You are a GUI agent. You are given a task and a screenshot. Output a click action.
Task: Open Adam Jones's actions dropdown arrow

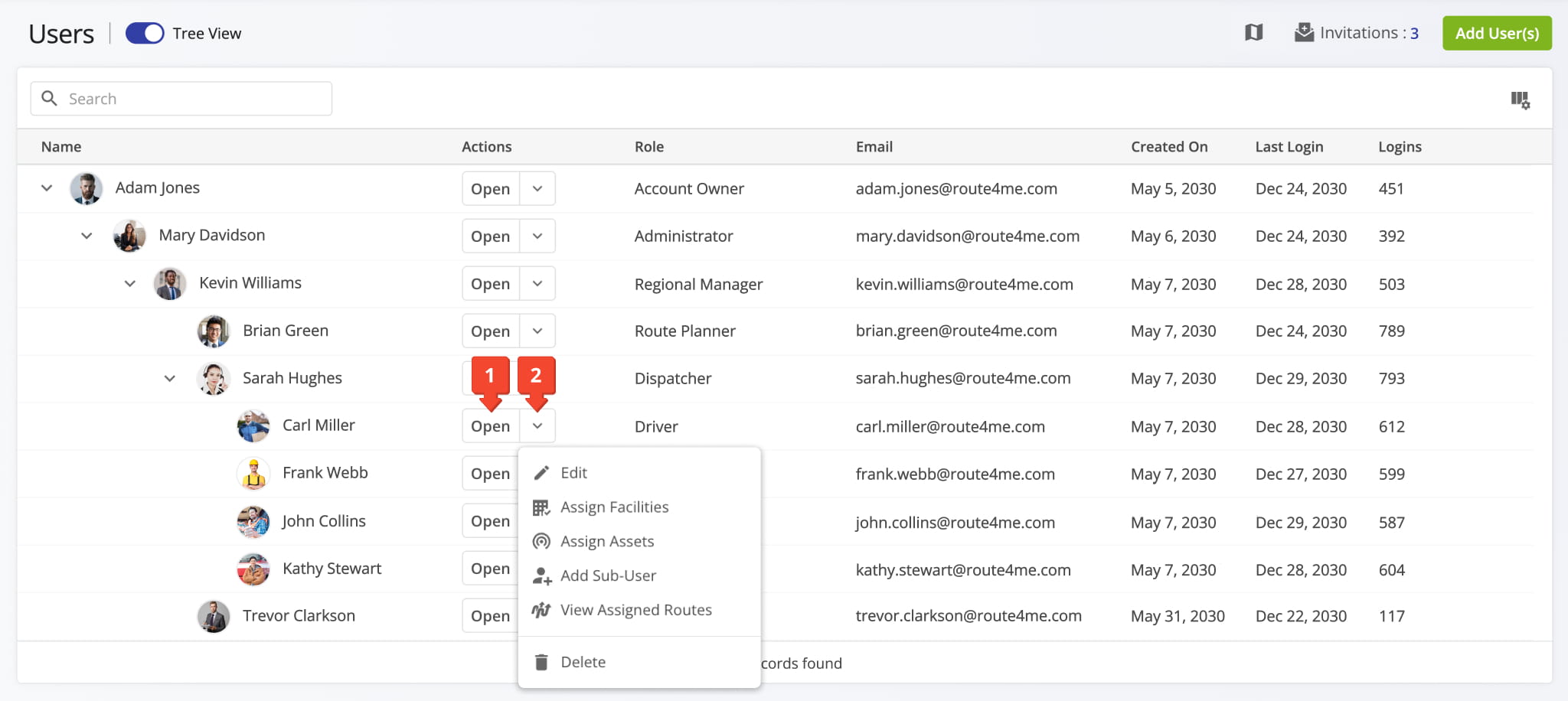tap(537, 188)
